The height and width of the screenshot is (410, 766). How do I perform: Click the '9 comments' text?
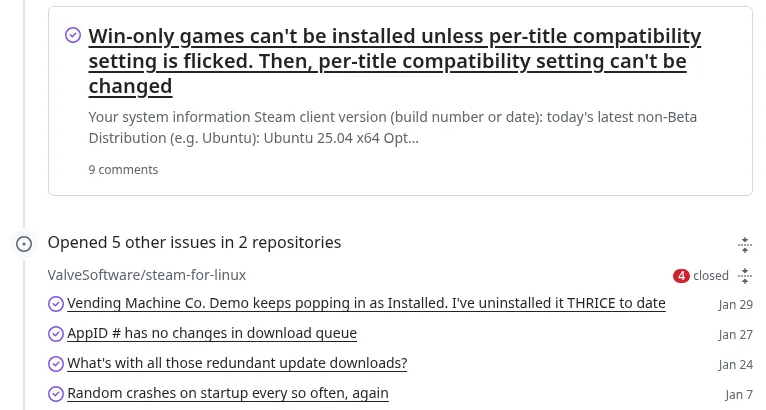(x=123, y=170)
